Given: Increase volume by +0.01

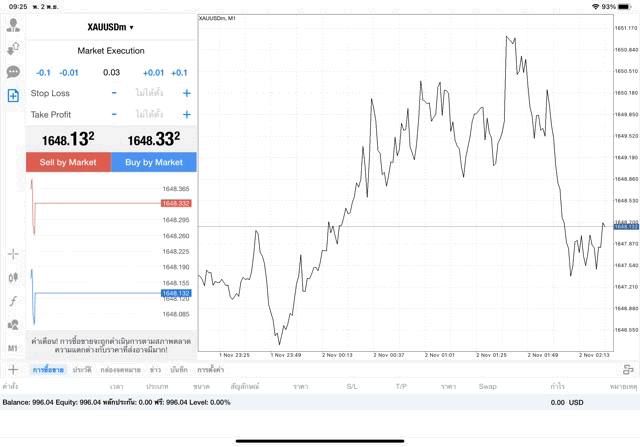Looking at the screenshot, I should click(x=153, y=72).
